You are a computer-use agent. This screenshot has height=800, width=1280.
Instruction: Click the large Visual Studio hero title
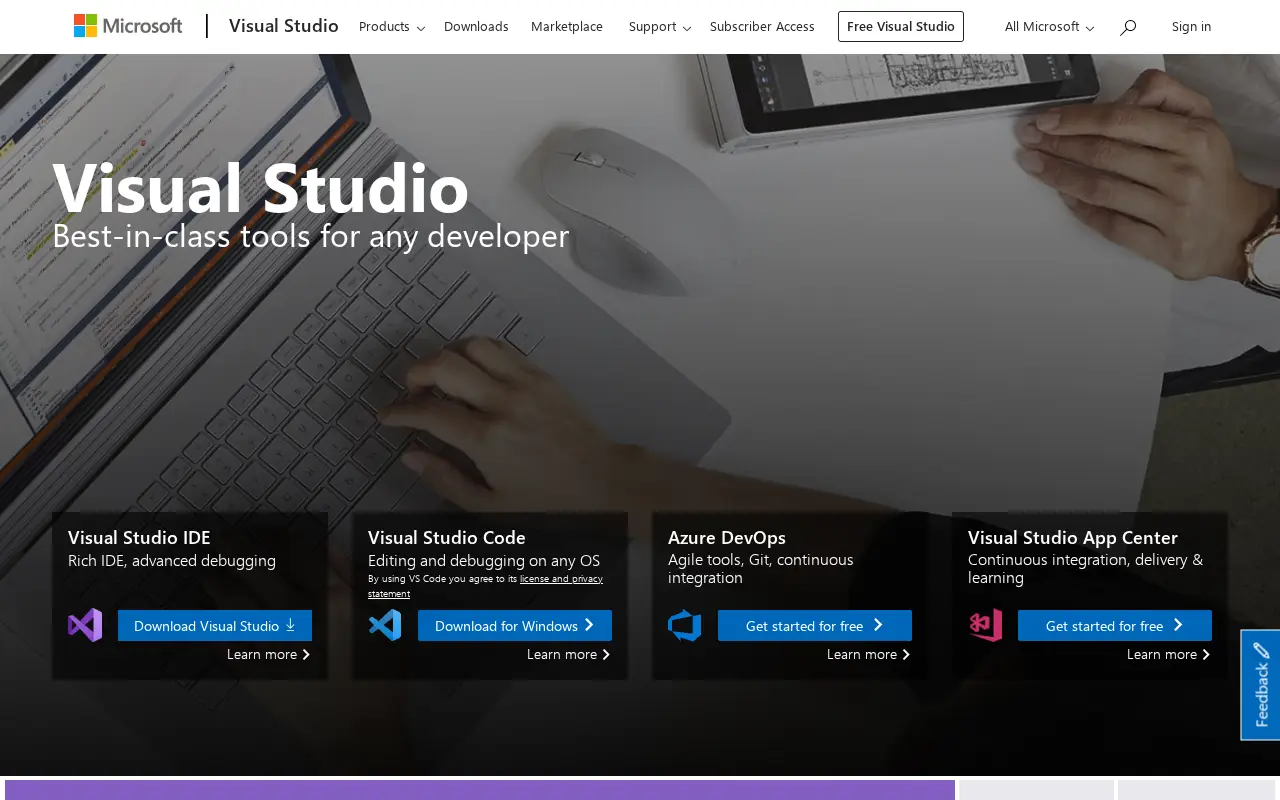(261, 187)
